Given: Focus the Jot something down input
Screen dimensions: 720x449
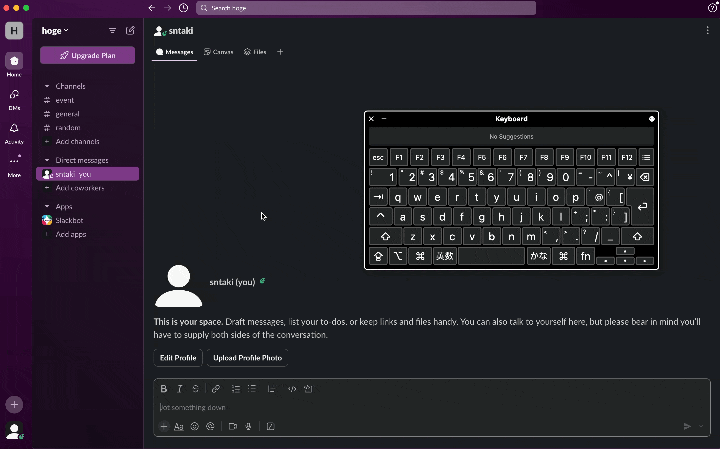Looking at the screenshot, I should coord(432,407).
